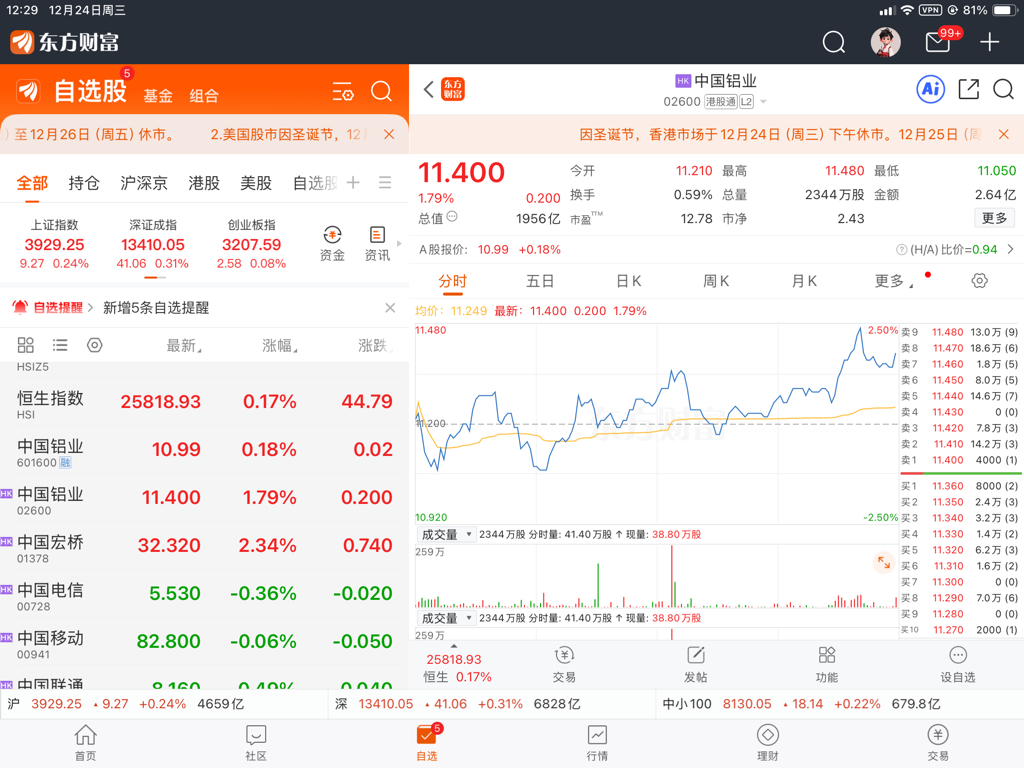This screenshot has width=1024, height=768.
Task: Go to 社区 community tab
Action: [256, 743]
